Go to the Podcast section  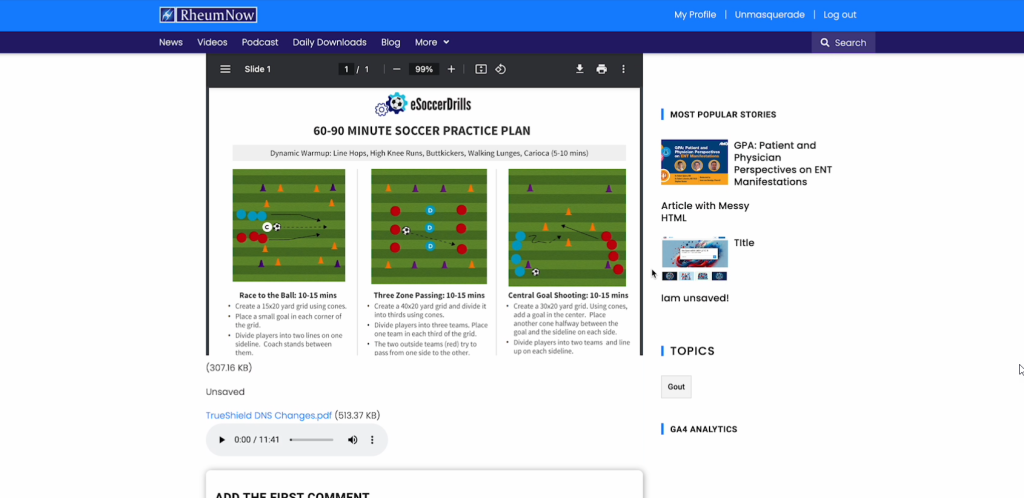260,42
